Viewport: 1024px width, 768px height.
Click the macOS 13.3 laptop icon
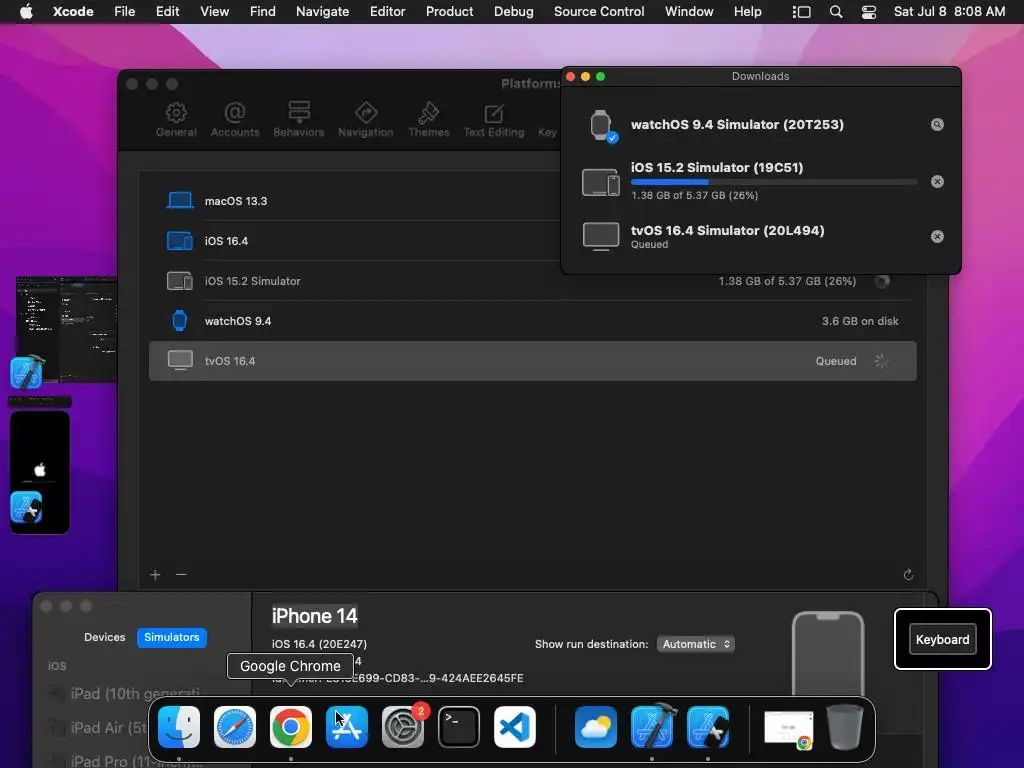[x=180, y=200]
